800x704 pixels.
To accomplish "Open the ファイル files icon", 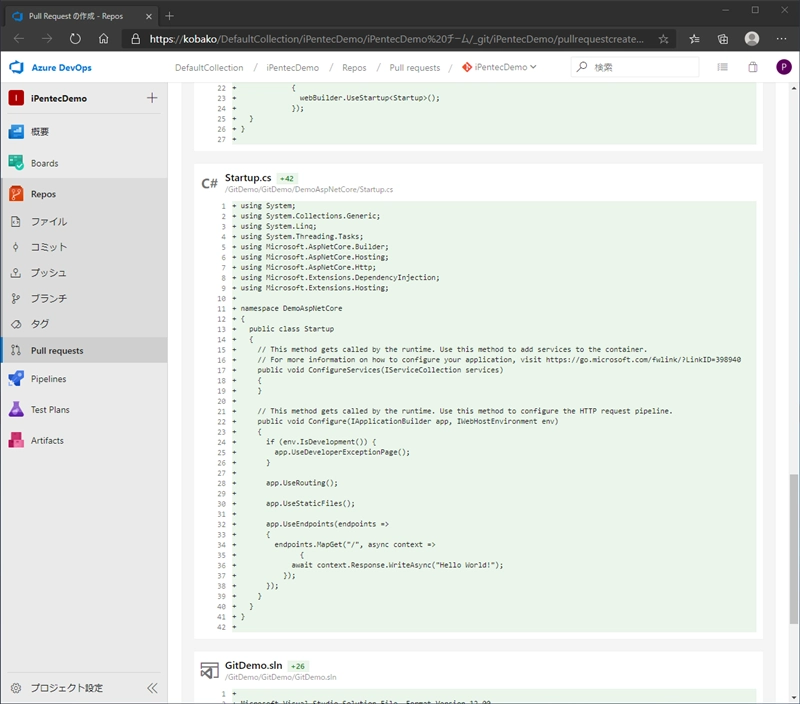I will coord(16,221).
